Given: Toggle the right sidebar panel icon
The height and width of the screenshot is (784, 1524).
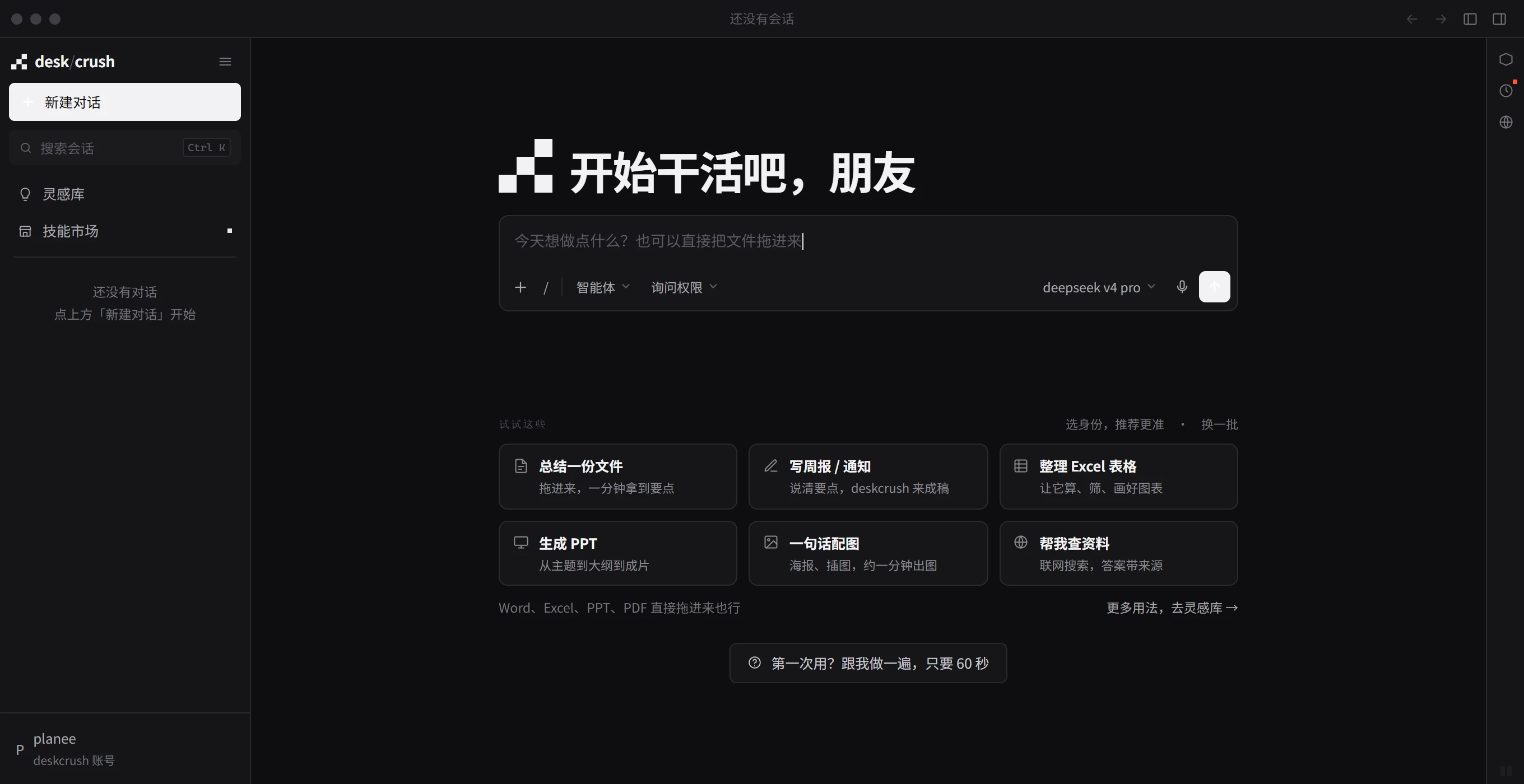Looking at the screenshot, I should [1499, 19].
